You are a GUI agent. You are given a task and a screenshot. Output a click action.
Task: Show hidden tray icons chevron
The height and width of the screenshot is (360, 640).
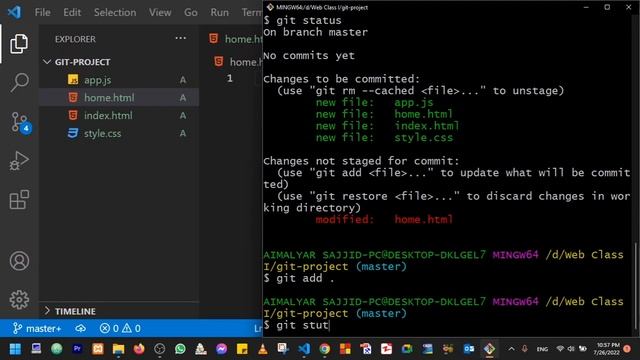tap(511, 349)
